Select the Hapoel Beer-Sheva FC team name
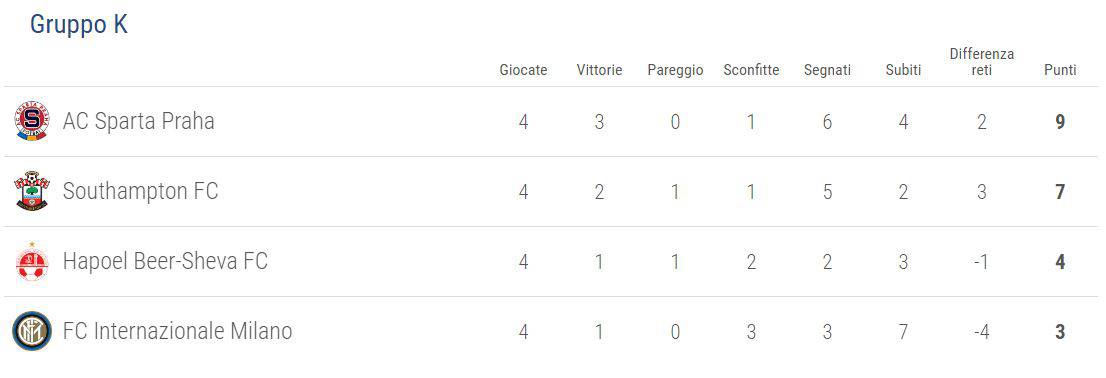The height and width of the screenshot is (378, 1106). pyautogui.click(x=165, y=262)
